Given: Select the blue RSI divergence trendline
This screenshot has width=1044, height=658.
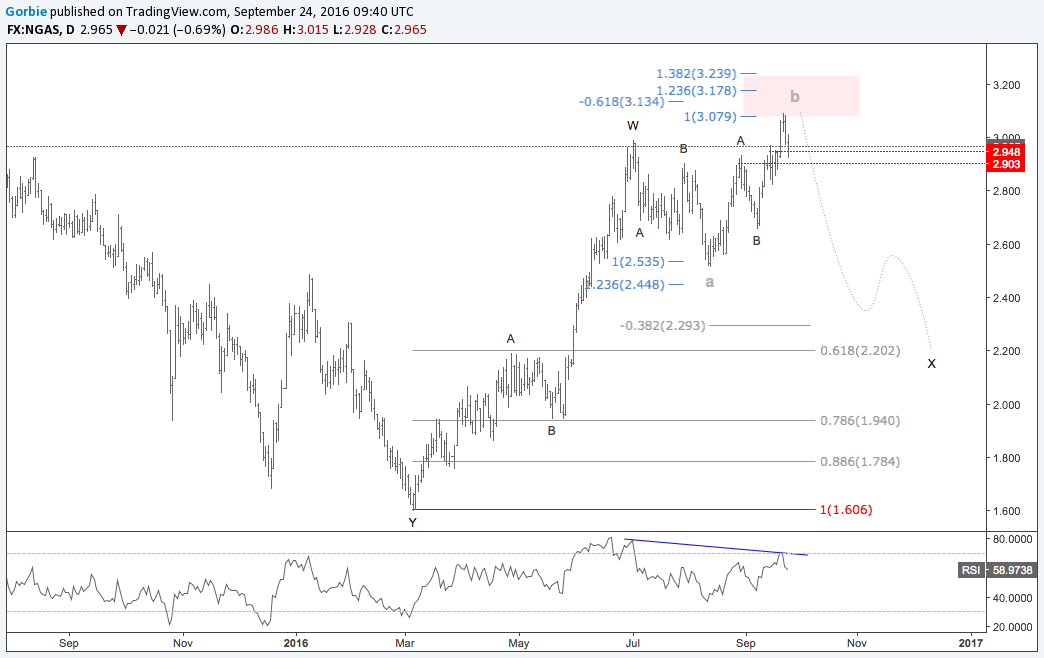Looking at the screenshot, I should click(716, 547).
